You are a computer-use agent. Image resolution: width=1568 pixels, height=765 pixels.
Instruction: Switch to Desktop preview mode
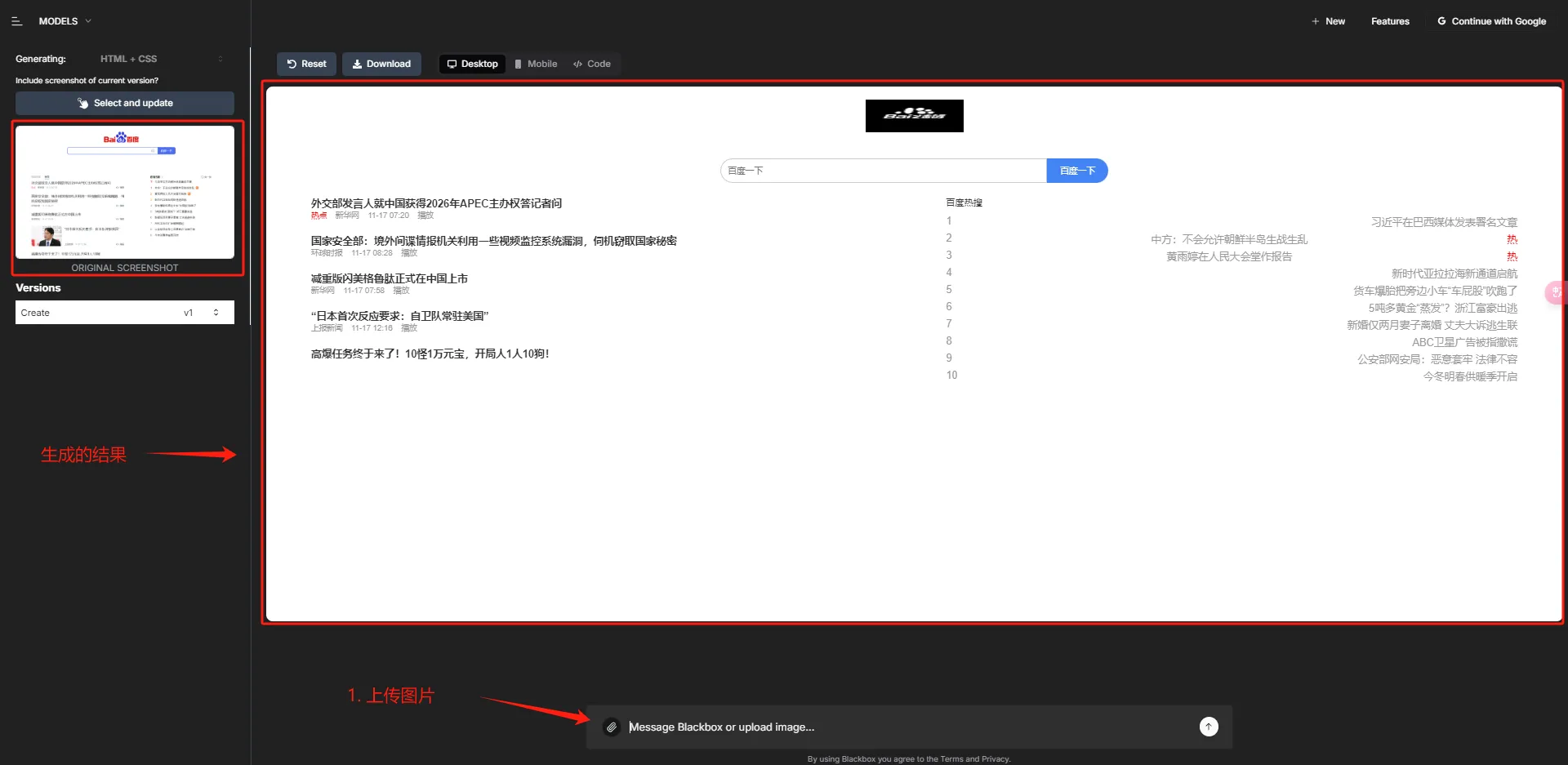(x=472, y=64)
